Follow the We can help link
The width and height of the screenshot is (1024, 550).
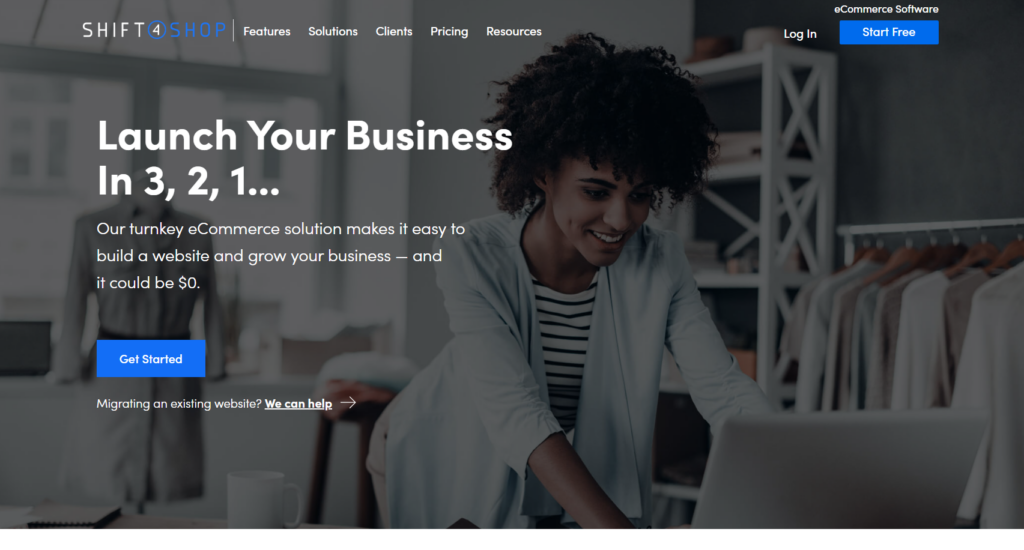298,404
